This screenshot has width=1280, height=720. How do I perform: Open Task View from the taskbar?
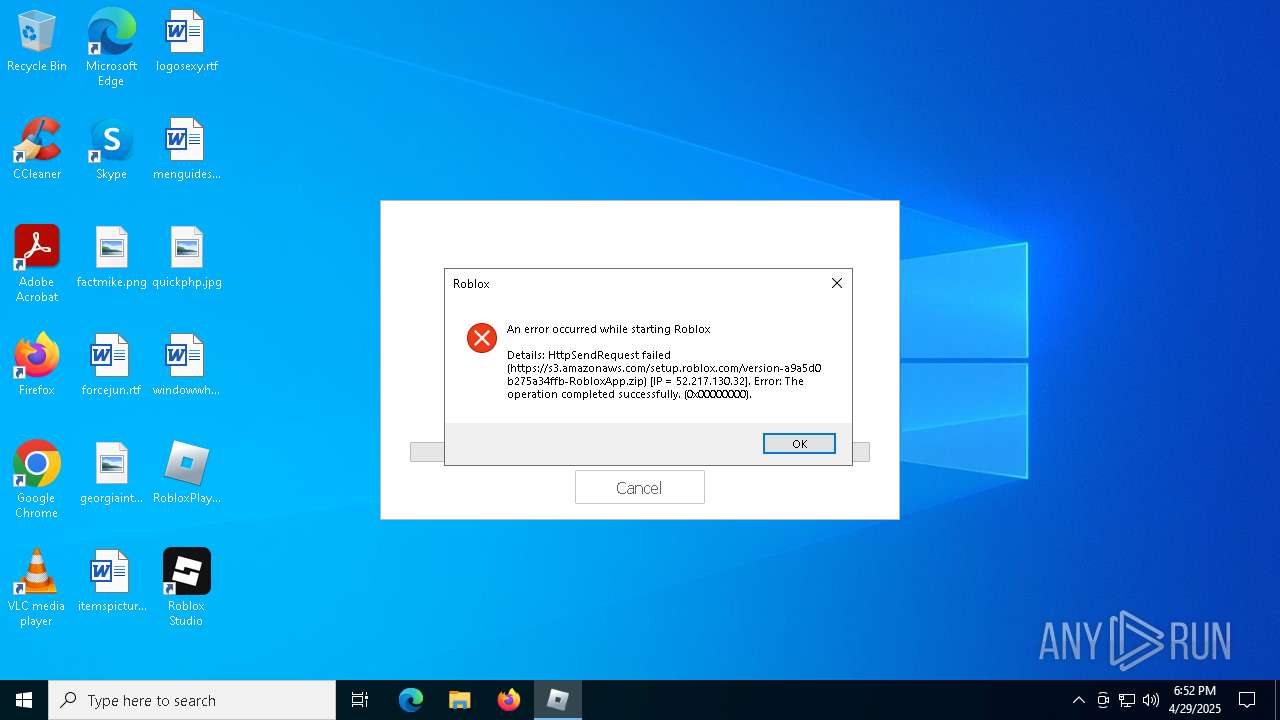point(360,700)
